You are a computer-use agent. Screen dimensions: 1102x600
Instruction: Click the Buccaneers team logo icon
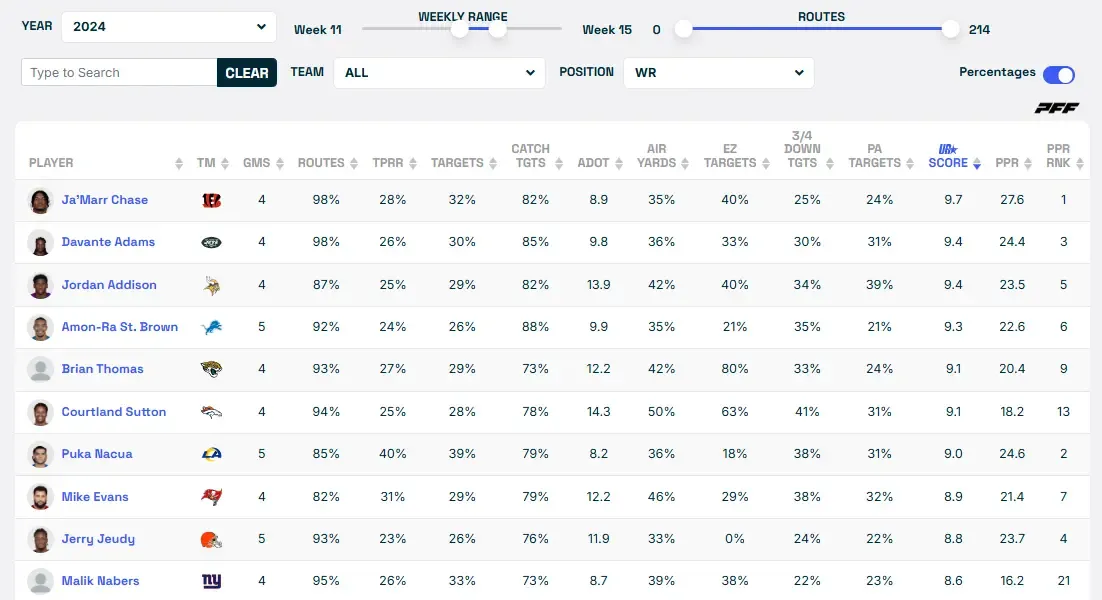tap(210, 497)
